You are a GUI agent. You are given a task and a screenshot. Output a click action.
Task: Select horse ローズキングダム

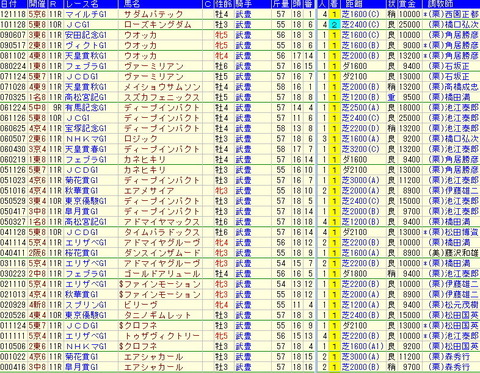coord(158,25)
